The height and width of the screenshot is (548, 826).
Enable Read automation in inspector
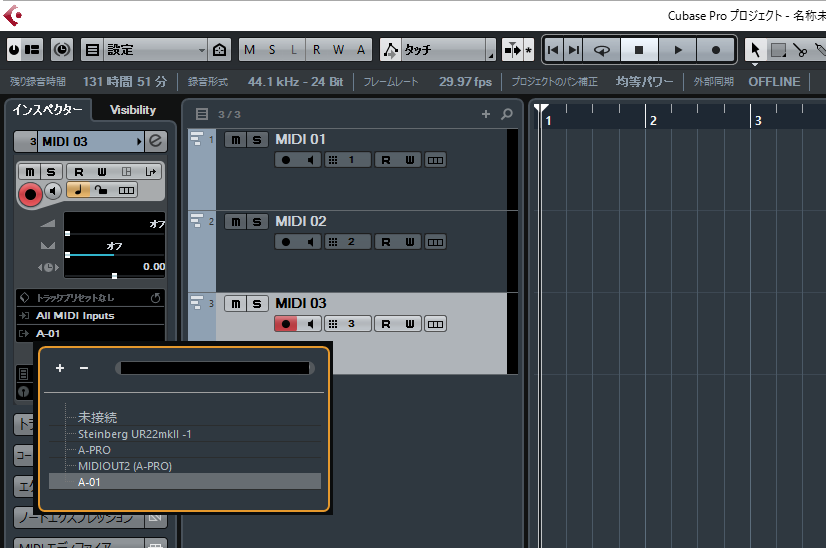click(78, 172)
